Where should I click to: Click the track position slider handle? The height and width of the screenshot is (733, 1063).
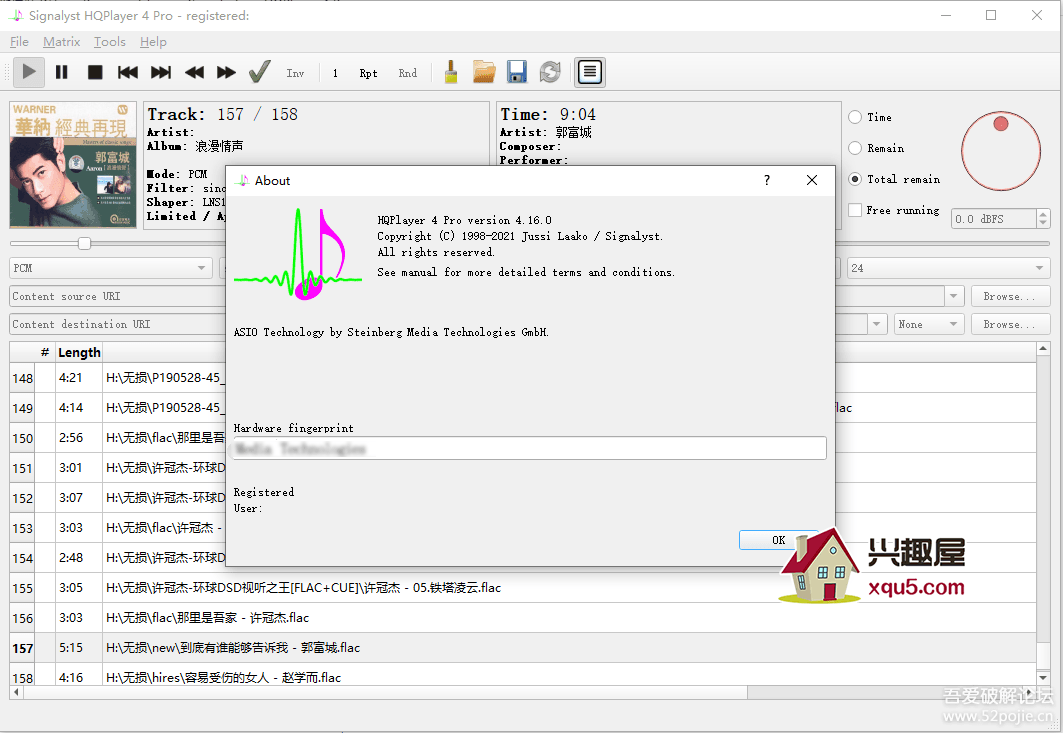coord(84,243)
